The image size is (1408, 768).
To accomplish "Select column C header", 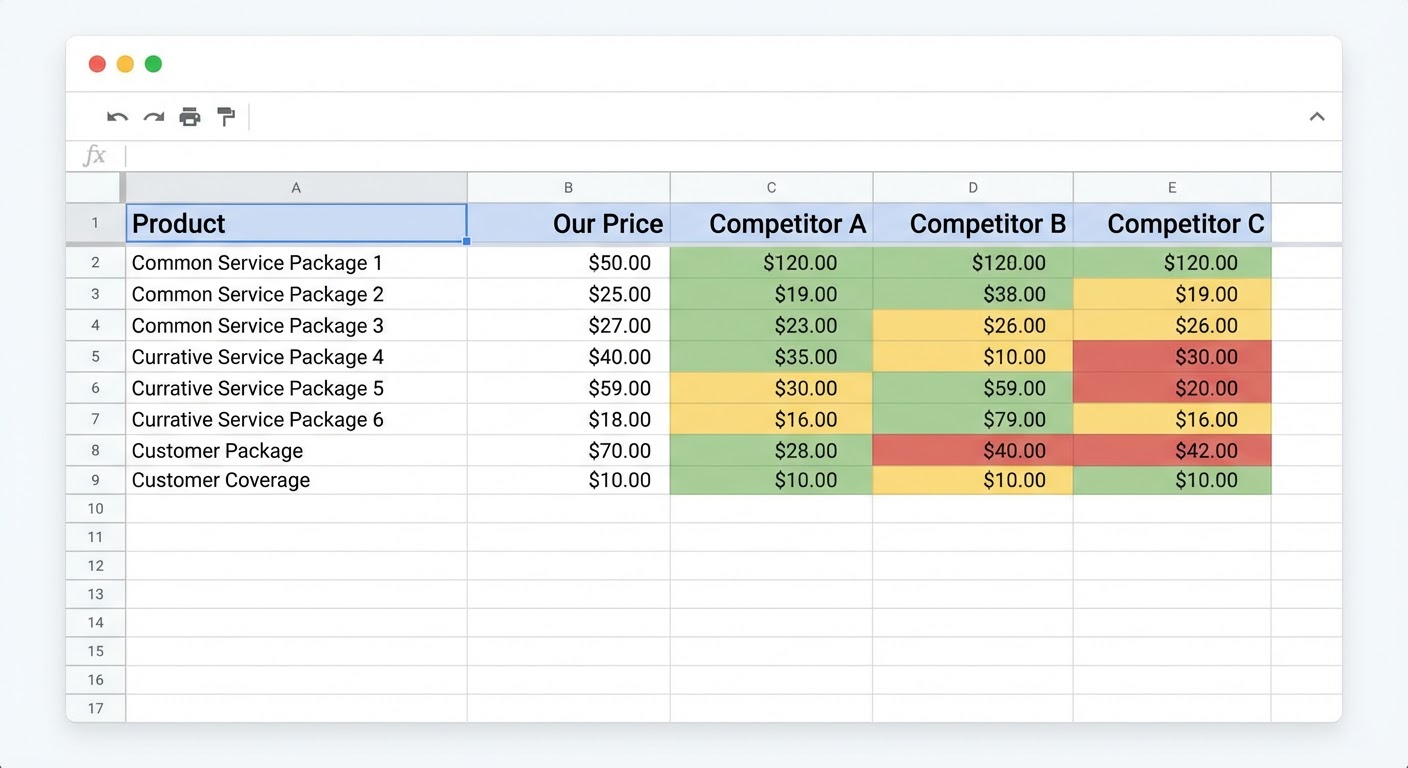I will click(771, 187).
